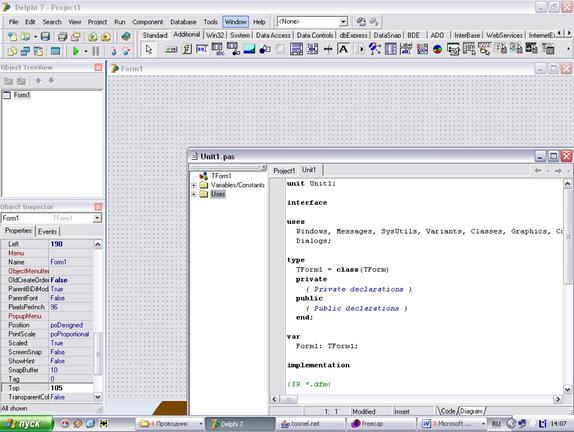Click the Trace Into debug icon
The height and width of the screenshot is (432, 574).
click(x=113, y=51)
